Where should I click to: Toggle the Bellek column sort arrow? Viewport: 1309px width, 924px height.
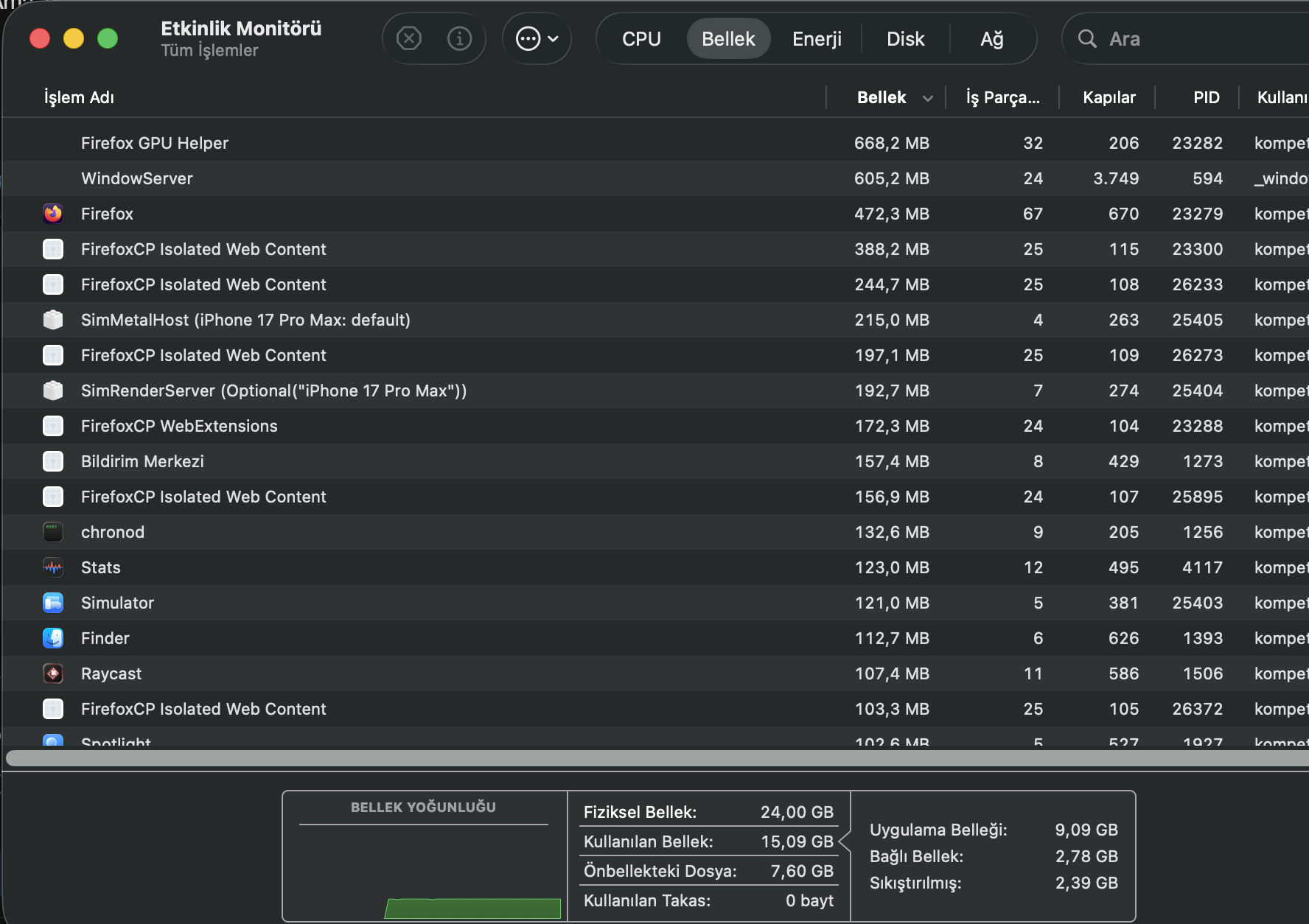(928, 98)
